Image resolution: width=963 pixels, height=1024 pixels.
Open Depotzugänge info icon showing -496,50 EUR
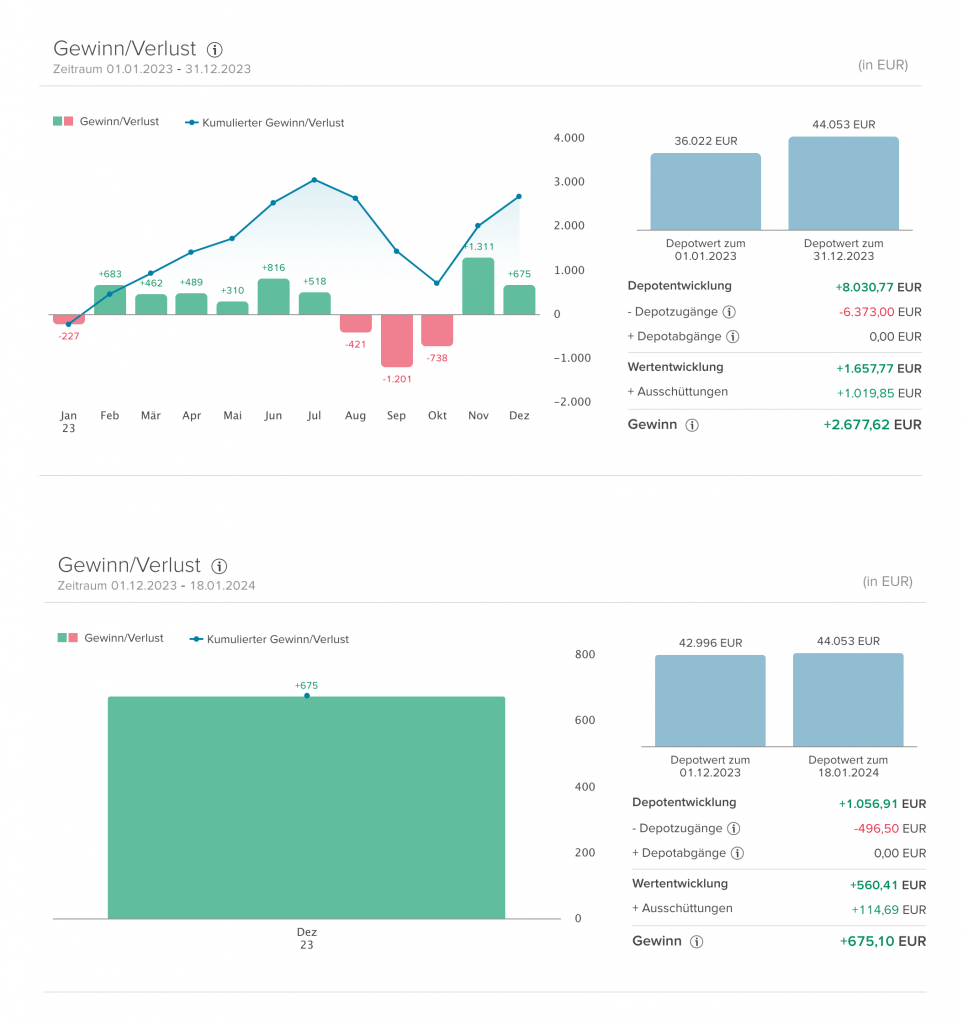(733, 829)
